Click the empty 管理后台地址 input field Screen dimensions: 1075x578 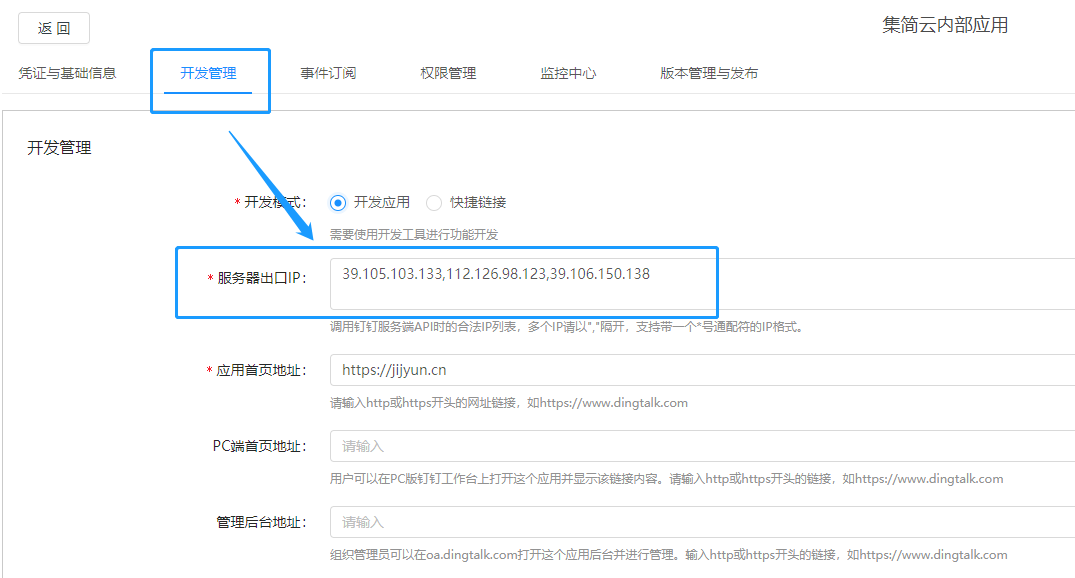[700, 522]
